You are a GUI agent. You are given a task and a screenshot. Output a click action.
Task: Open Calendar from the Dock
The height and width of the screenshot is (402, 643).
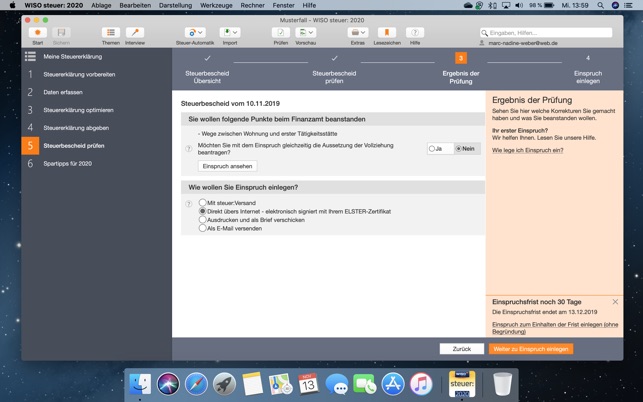[x=308, y=384]
